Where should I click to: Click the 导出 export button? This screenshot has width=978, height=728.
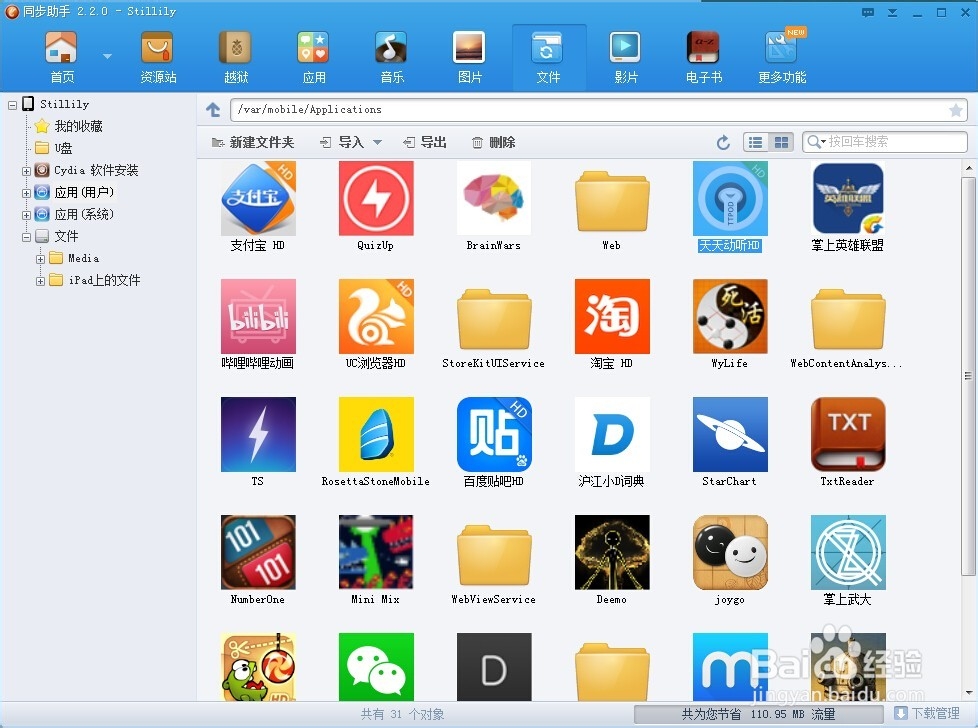(425, 142)
